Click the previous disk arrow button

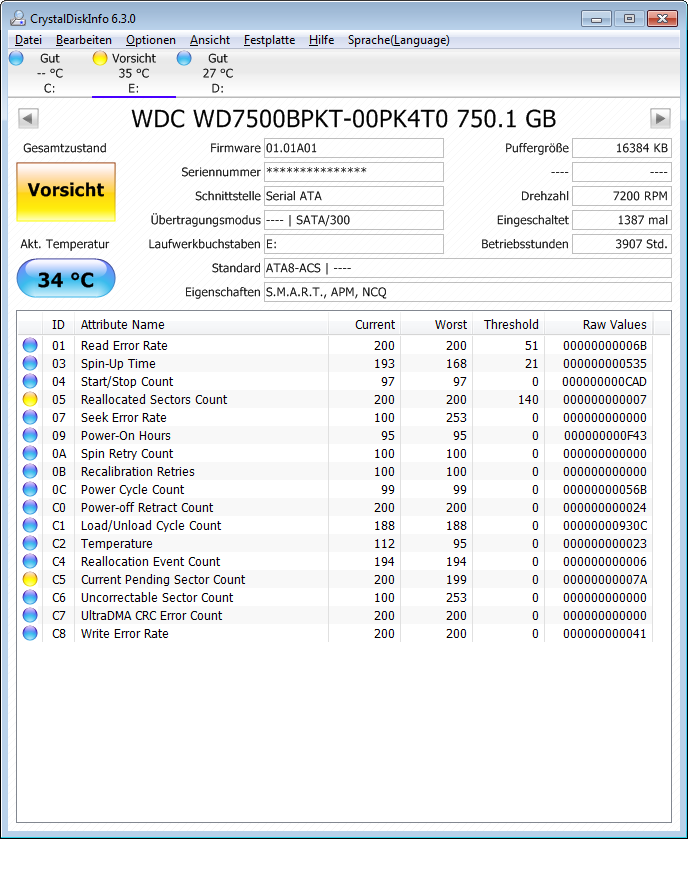click(28, 118)
